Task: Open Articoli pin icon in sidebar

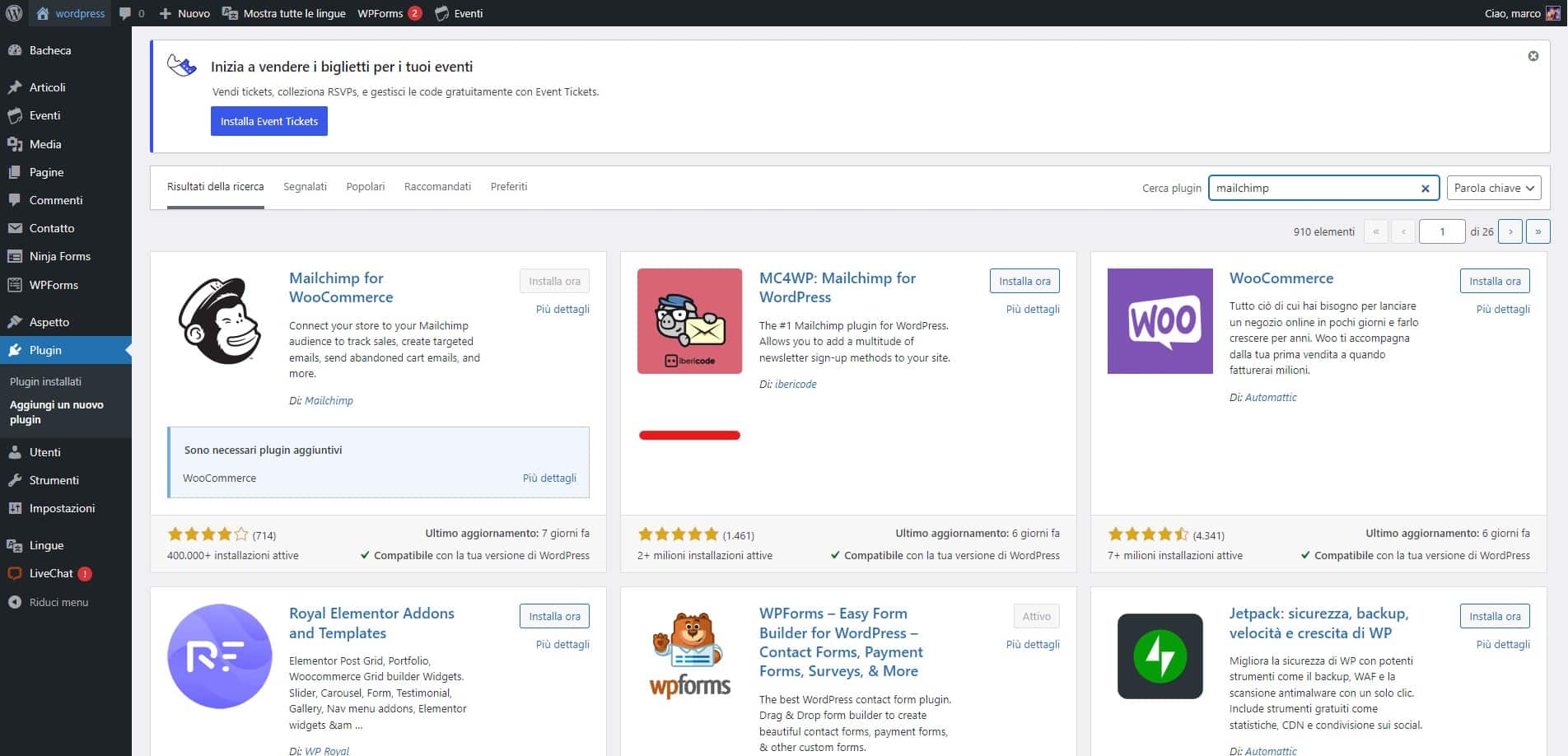Action: [x=15, y=87]
